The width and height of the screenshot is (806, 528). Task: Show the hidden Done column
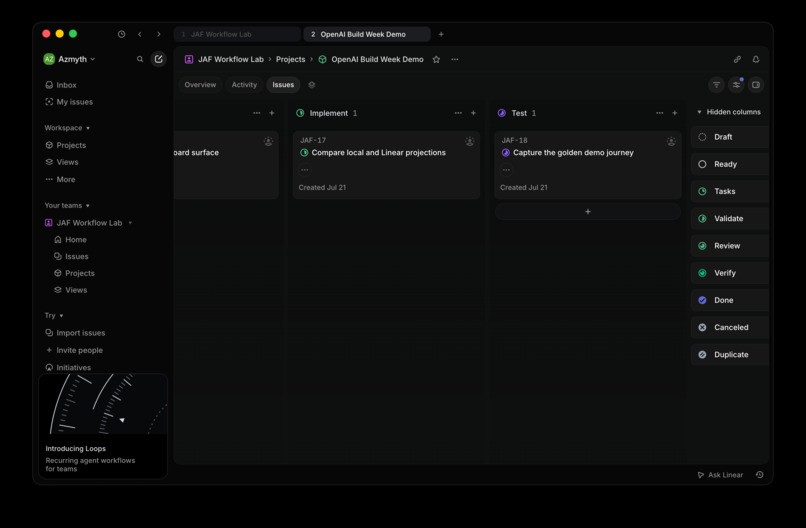tap(730, 300)
